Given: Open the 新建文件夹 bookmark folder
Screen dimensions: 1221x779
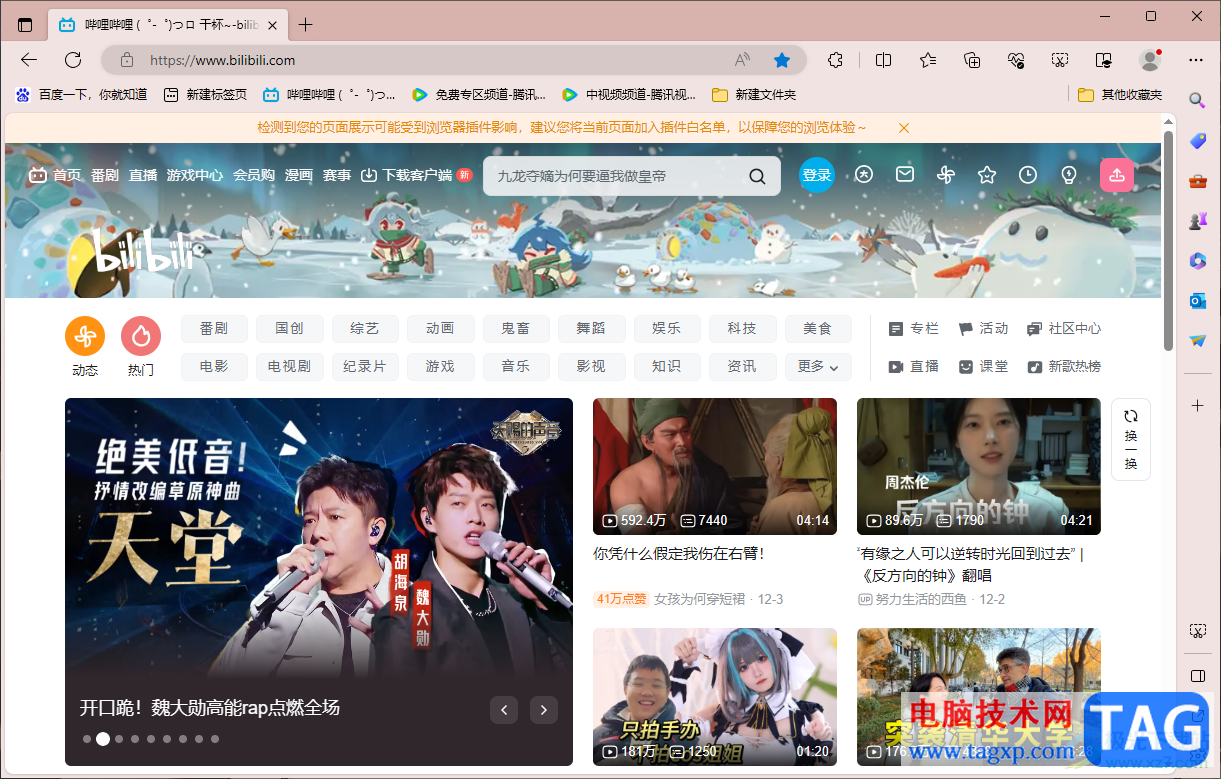Looking at the screenshot, I should (x=754, y=94).
